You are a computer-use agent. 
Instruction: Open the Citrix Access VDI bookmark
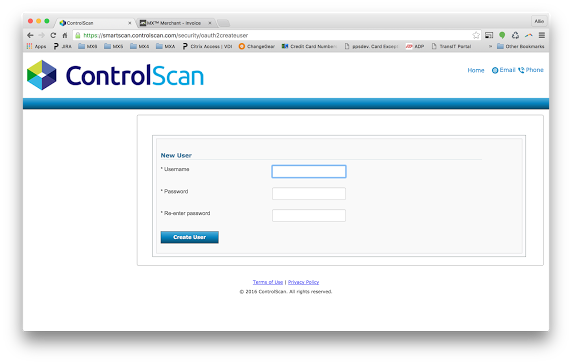(x=207, y=46)
